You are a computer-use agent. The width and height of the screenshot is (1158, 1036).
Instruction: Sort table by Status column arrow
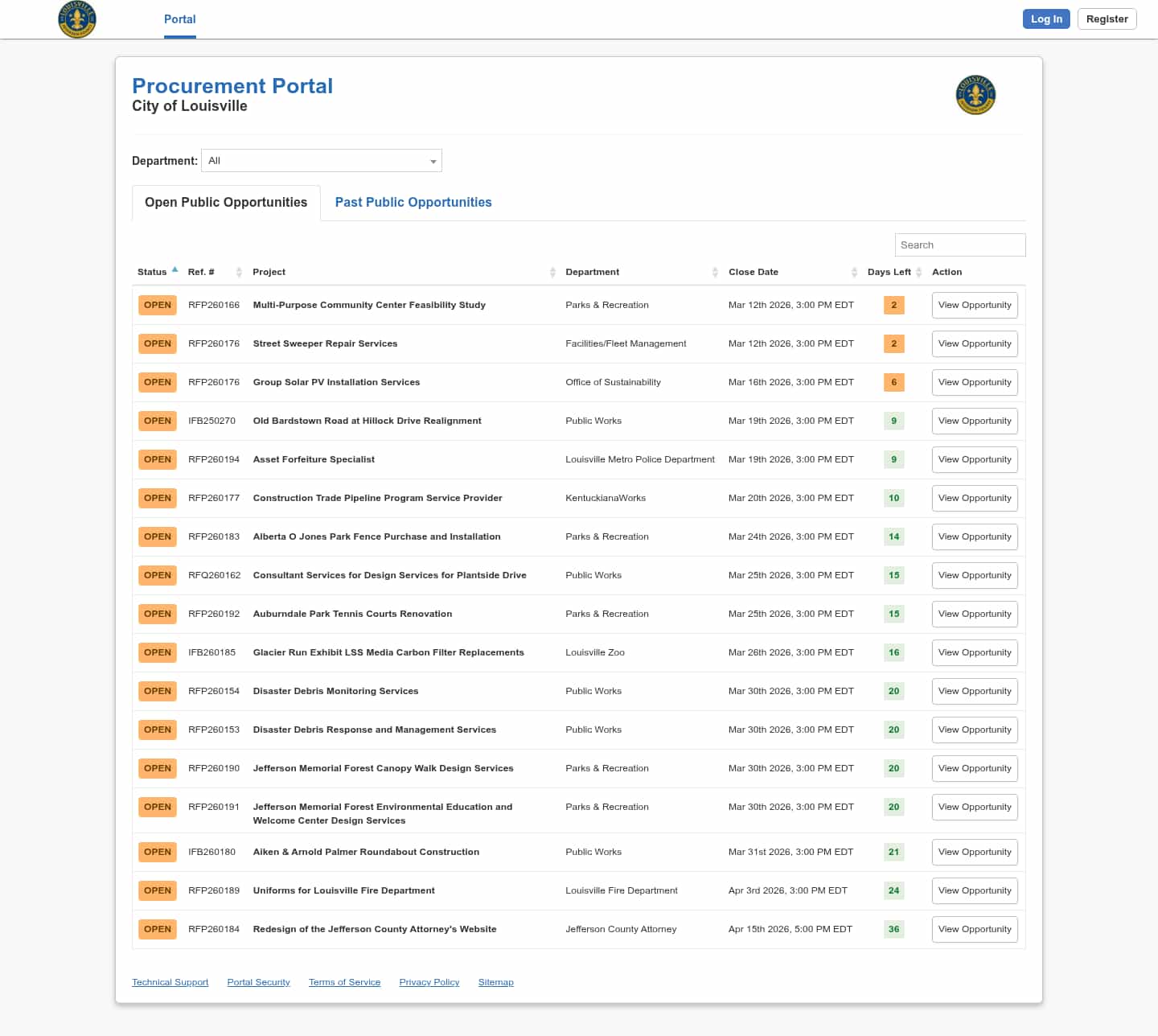click(175, 270)
